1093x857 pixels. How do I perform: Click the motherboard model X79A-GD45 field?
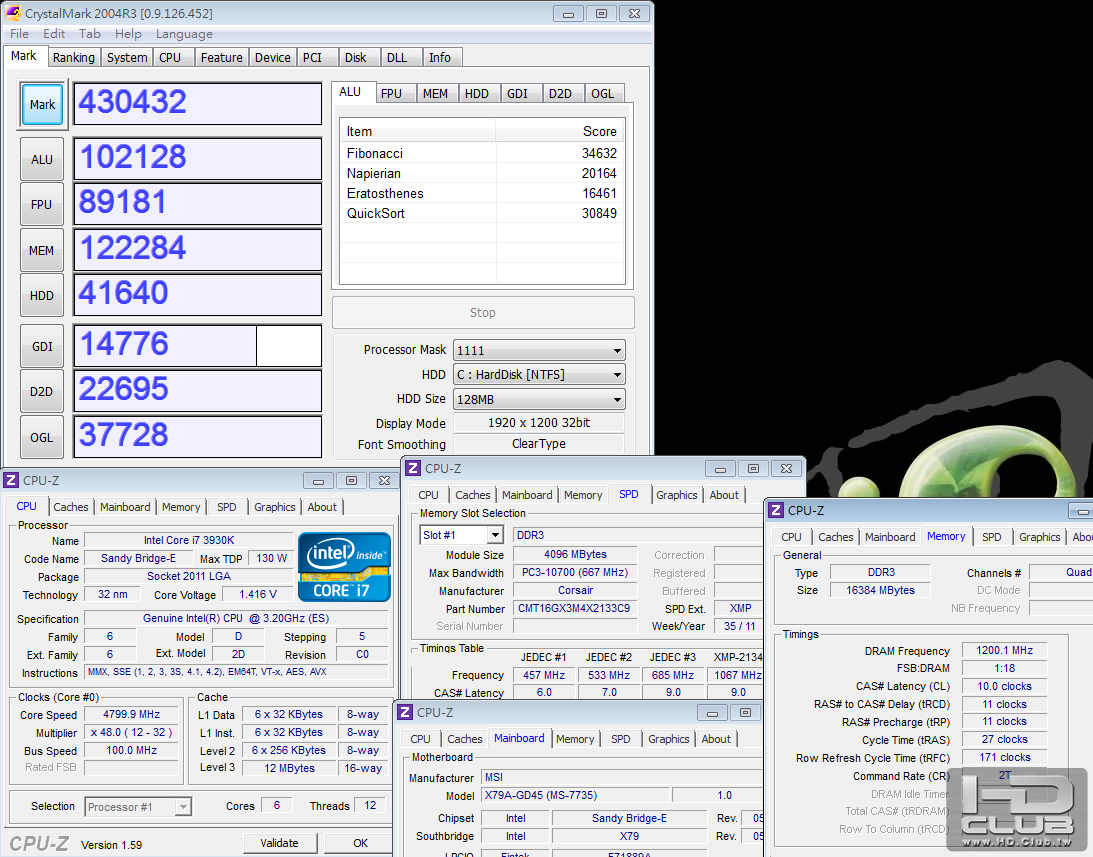point(576,795)
